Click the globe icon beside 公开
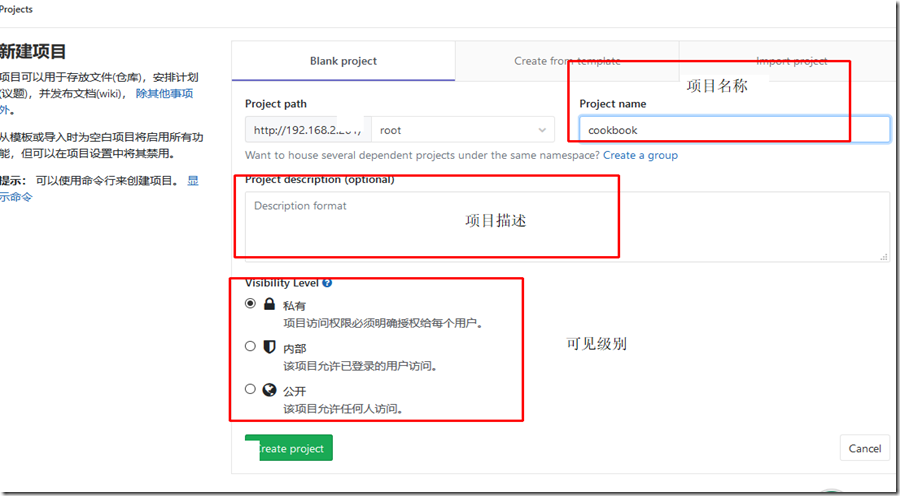900x496 pixels. click(x=269, y=390)
